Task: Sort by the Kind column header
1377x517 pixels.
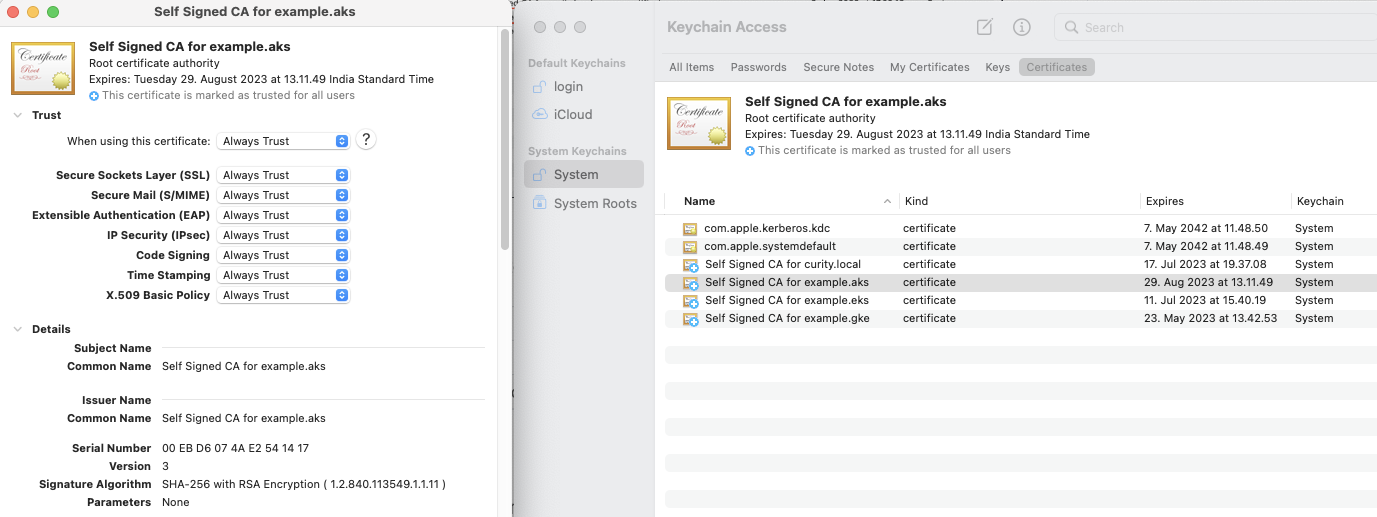Action: point(916,201)
